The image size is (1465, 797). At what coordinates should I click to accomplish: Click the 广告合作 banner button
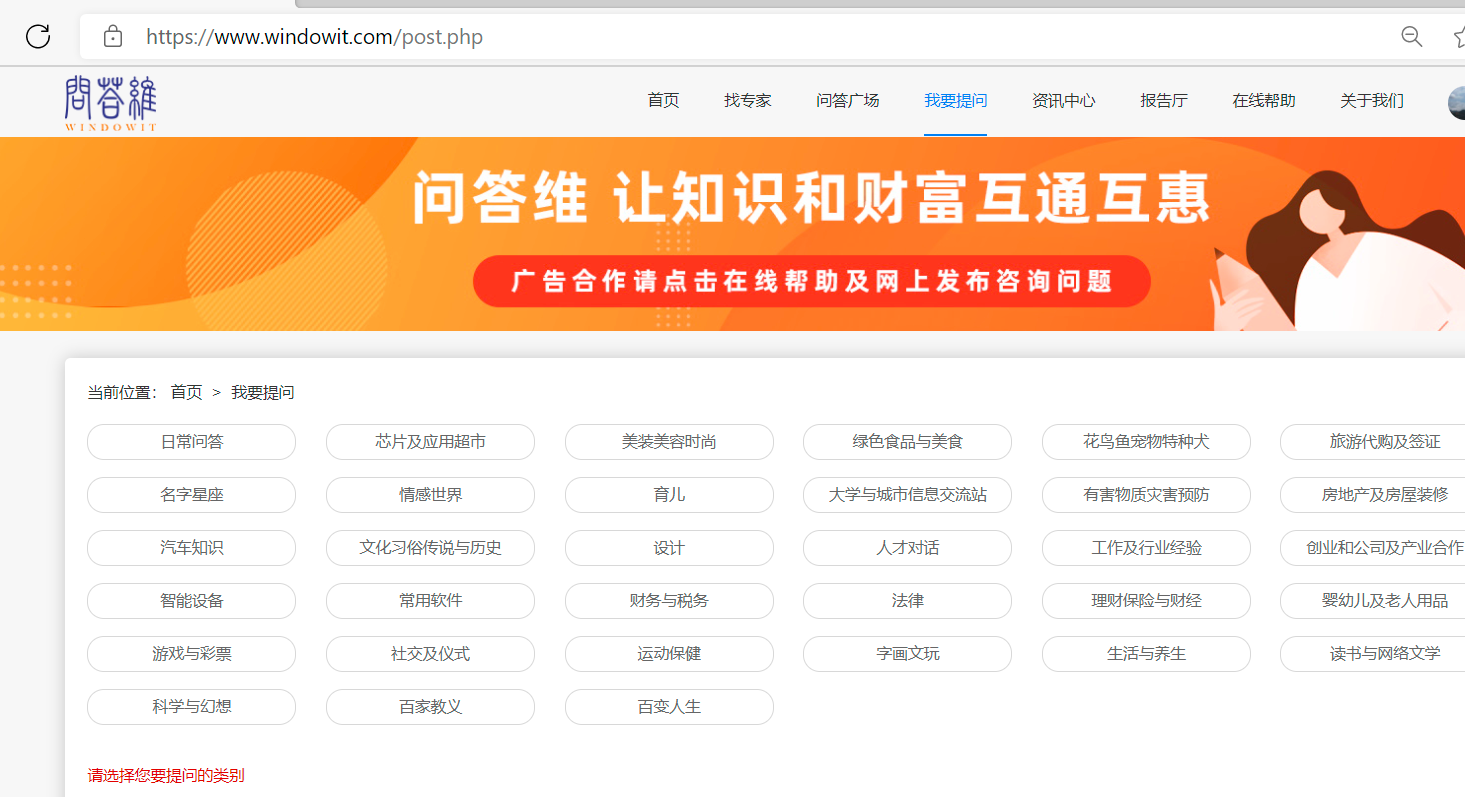pos(811,281)
